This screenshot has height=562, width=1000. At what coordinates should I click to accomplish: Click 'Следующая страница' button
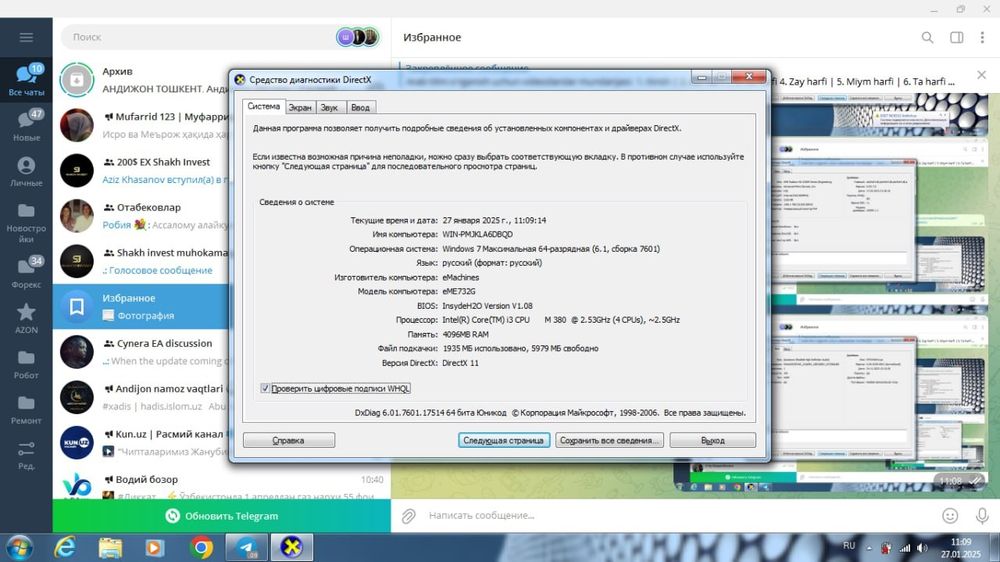(504, 440)
